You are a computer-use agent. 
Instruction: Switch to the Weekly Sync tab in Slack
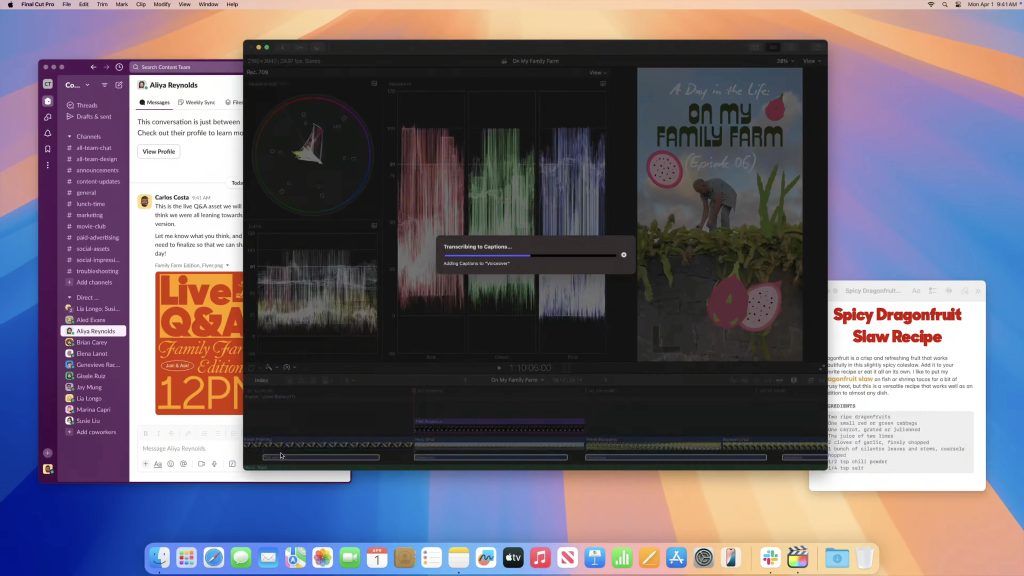point(196,101)
